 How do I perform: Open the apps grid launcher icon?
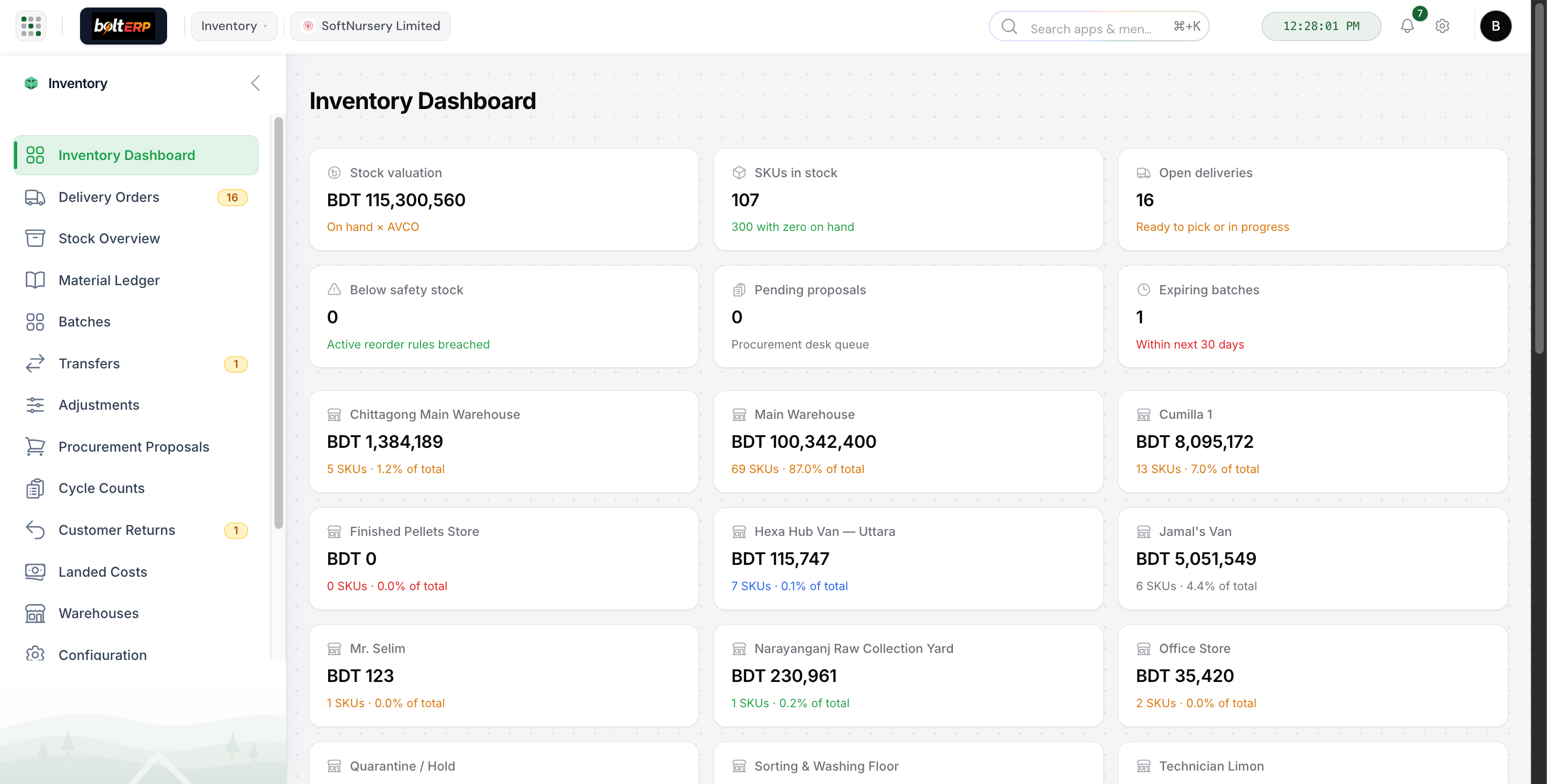coord(31,26)
